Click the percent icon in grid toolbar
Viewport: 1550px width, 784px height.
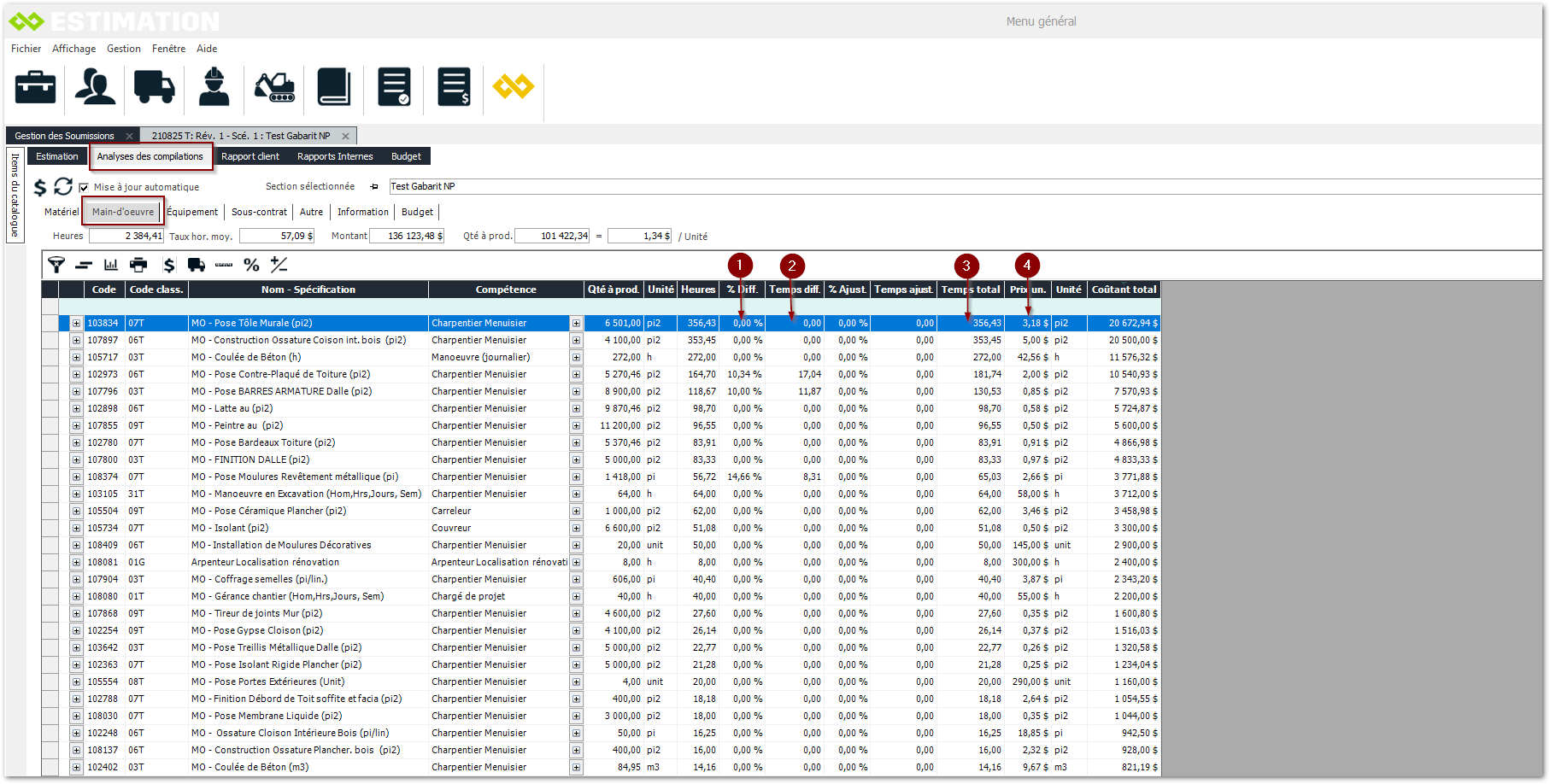point(251,265)
